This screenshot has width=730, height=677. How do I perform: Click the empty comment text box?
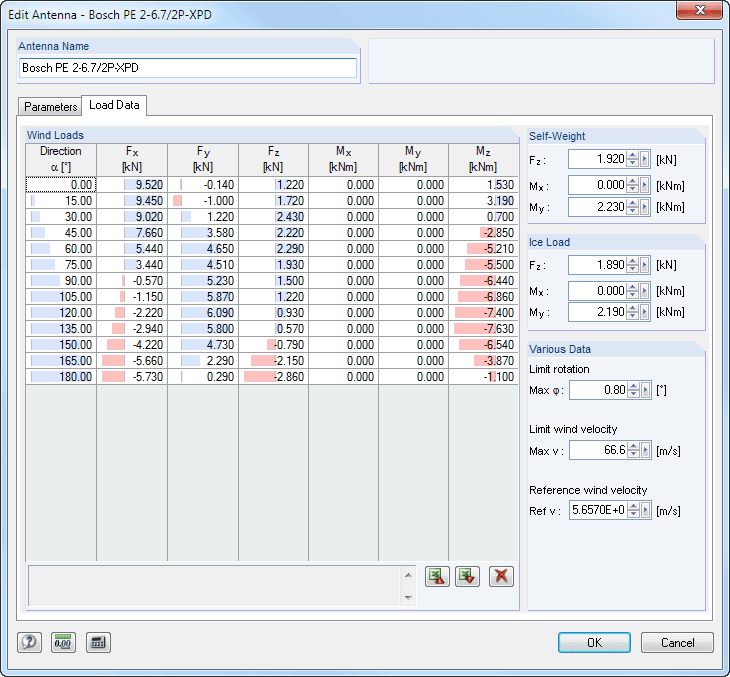(x=215, y=586)
